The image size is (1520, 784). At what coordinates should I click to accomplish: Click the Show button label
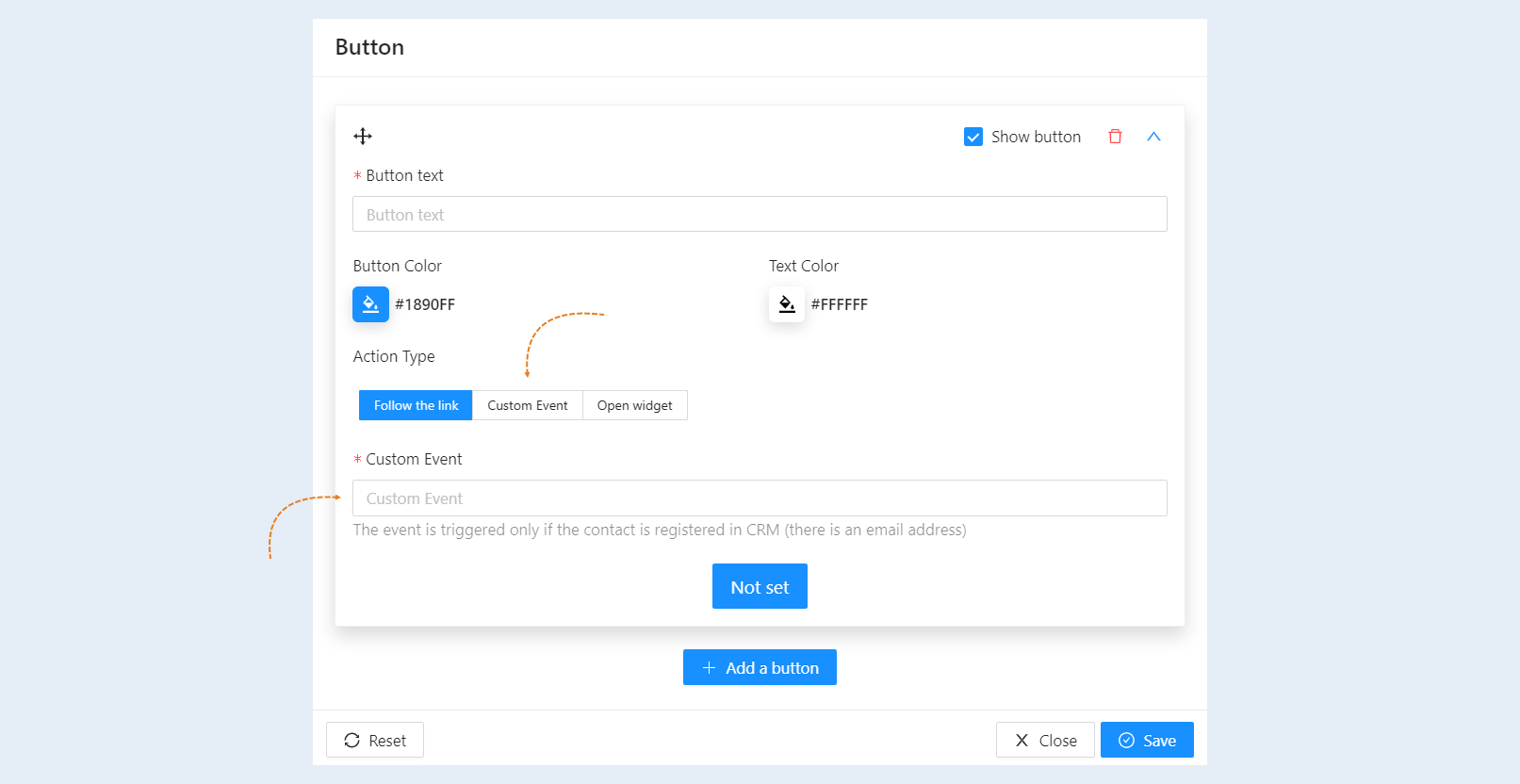click(1036, 137)
